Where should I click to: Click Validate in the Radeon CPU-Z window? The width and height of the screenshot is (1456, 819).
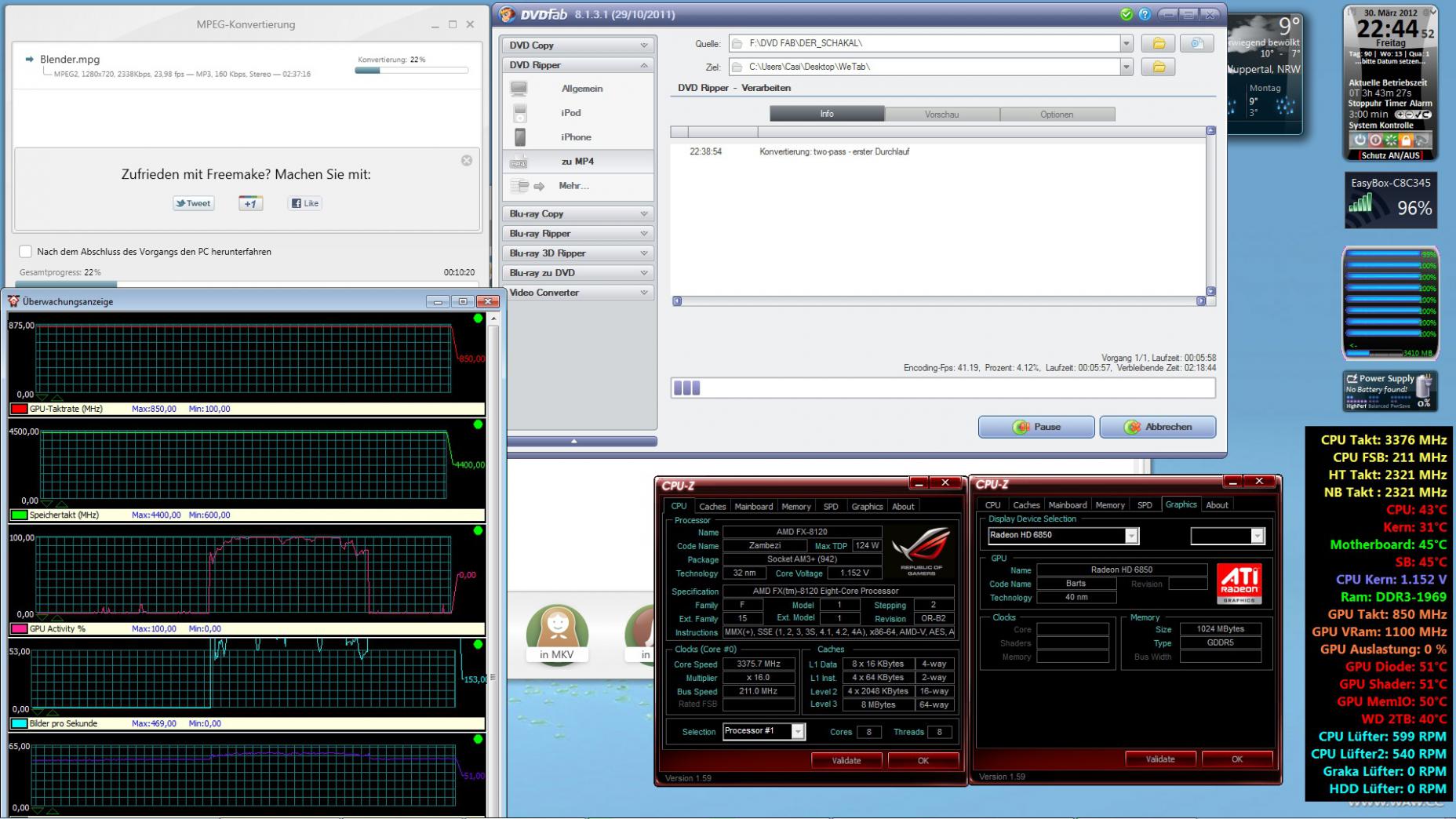point(1160,759)
